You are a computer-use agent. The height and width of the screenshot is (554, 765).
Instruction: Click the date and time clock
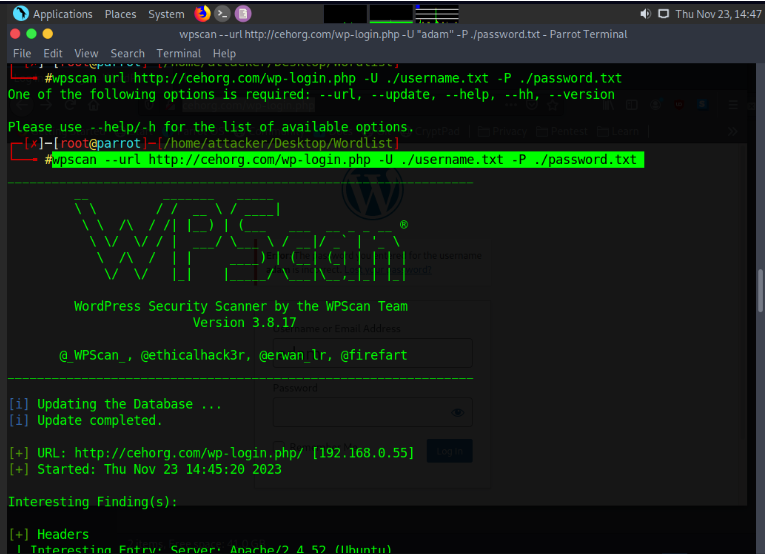tap(717, 14)
